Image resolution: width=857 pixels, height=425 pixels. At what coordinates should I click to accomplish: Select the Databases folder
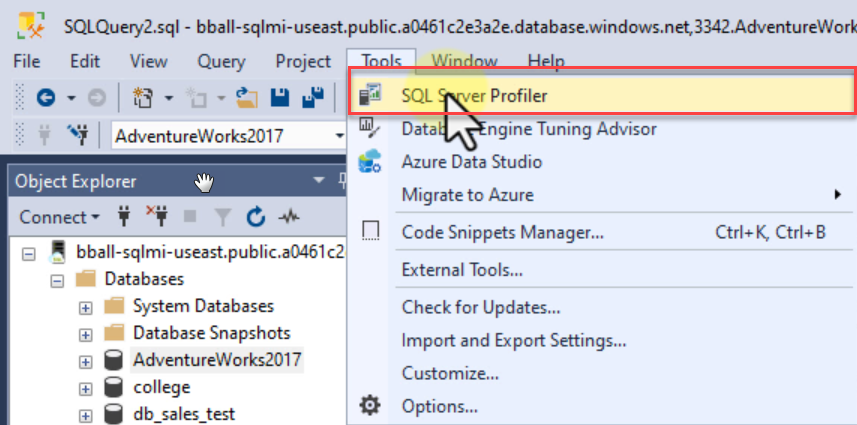tap(144, 279)
